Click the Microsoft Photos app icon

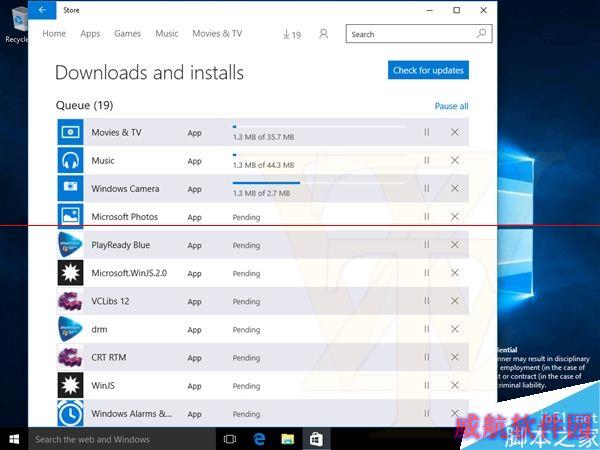(70, 216)
